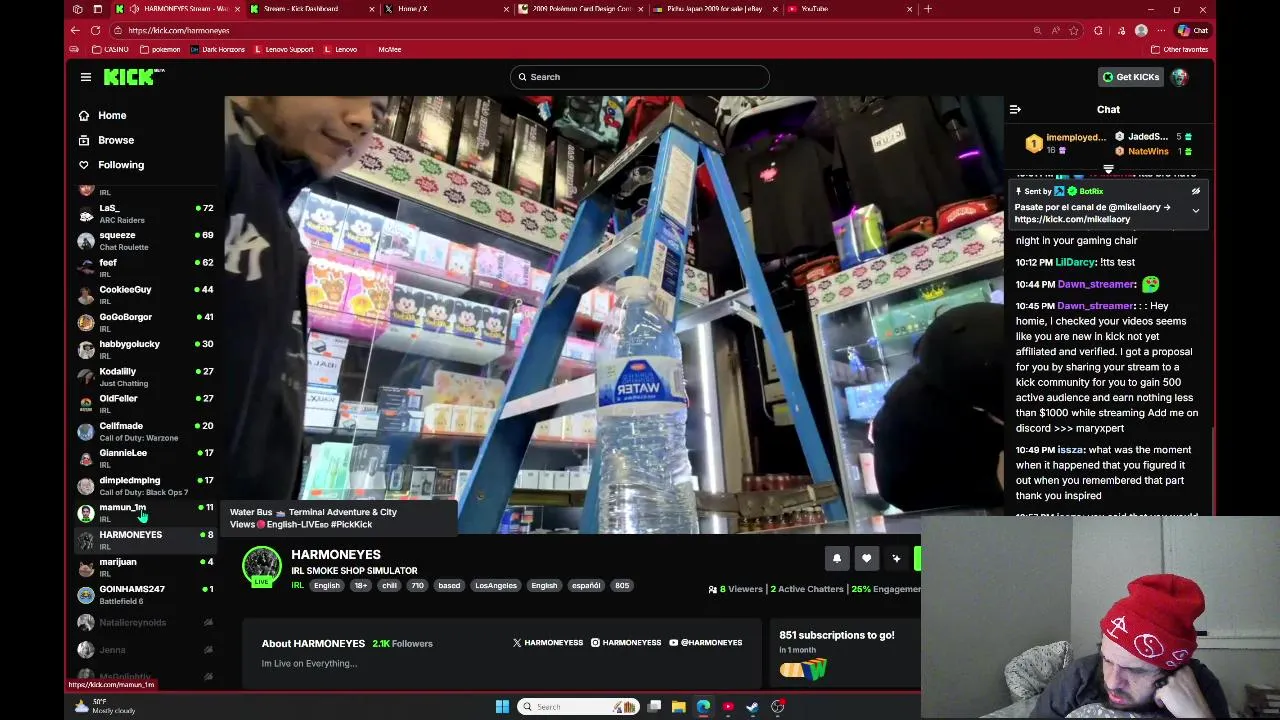Screen dimensions: 1280x720
Task: Click the browser refresh button
Action: tap(95, 30)
